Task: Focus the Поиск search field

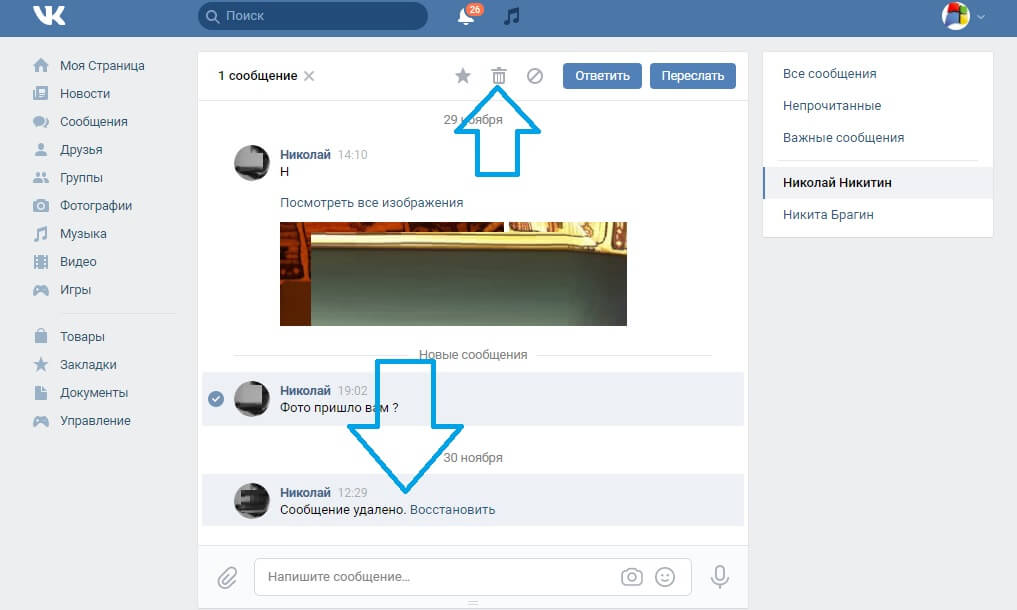Action: pyautogui.click(x=313, y=16)
